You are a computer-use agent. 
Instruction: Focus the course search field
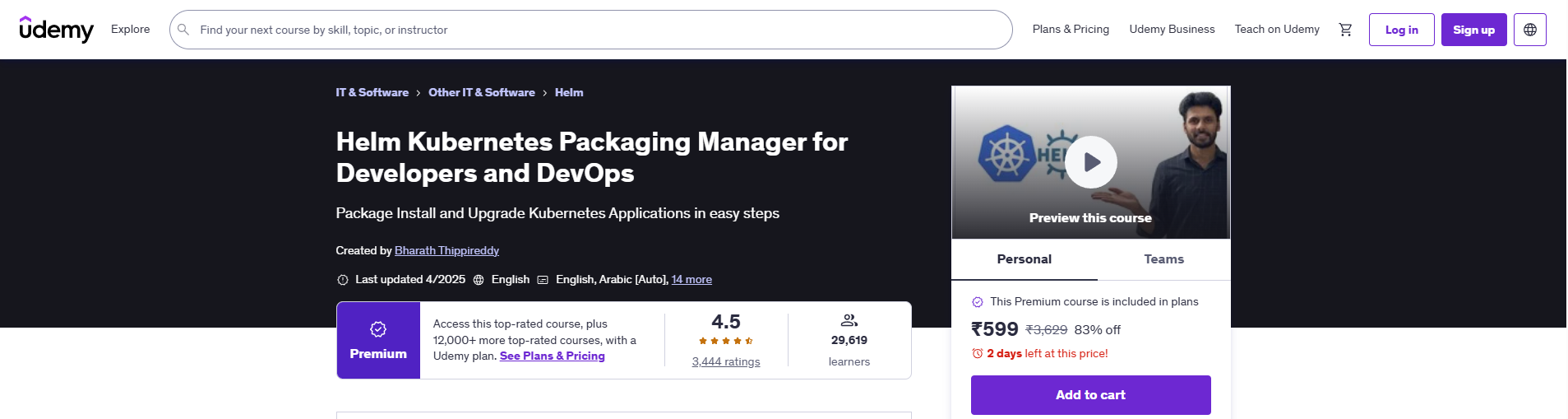click(591, 30)
